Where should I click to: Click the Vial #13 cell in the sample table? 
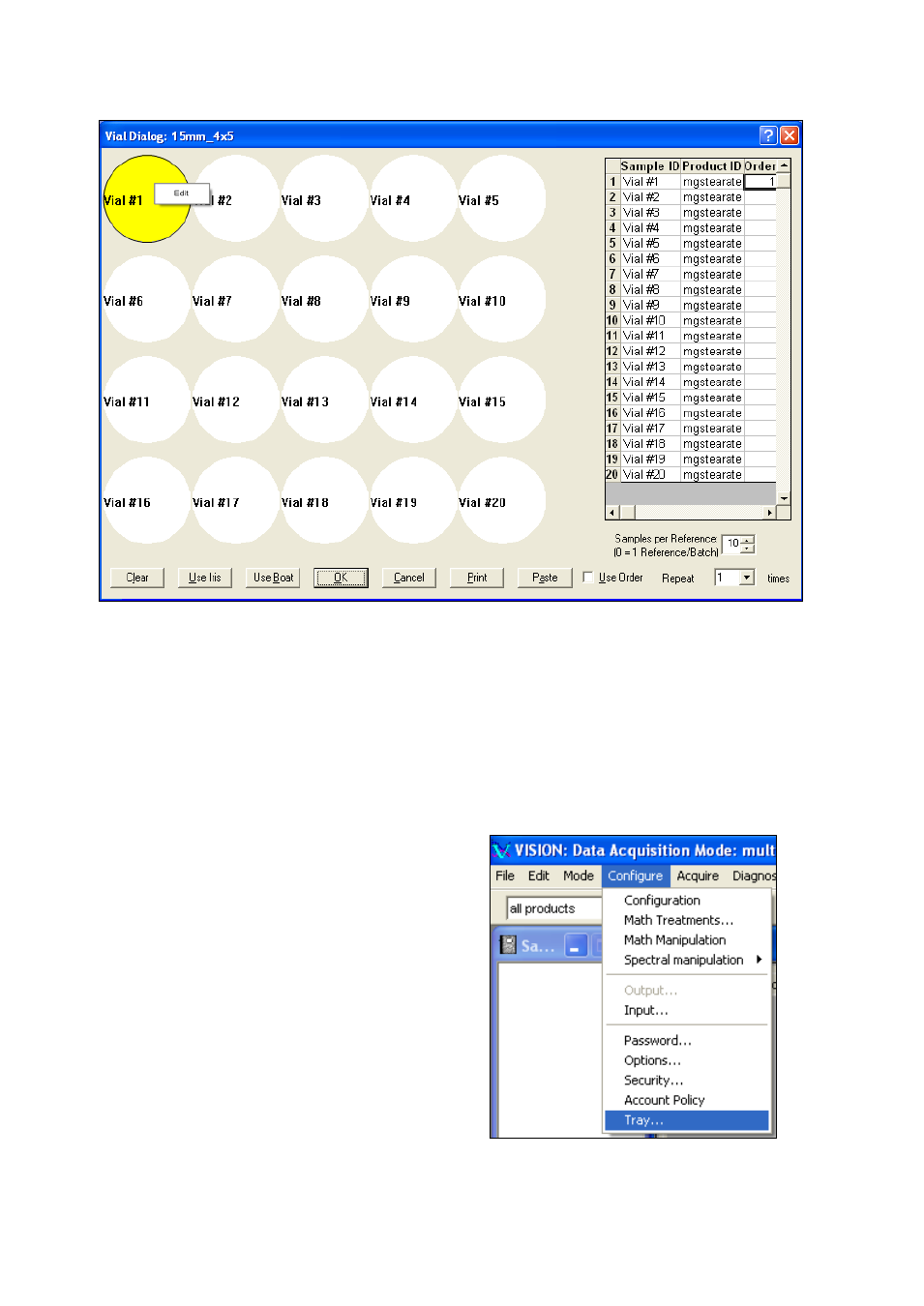[650, 367]
